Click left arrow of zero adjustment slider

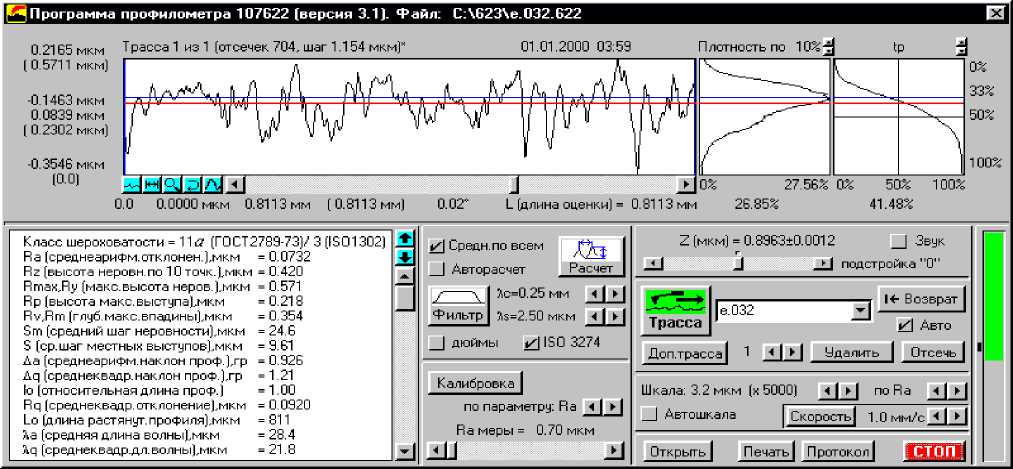point(653,263)
